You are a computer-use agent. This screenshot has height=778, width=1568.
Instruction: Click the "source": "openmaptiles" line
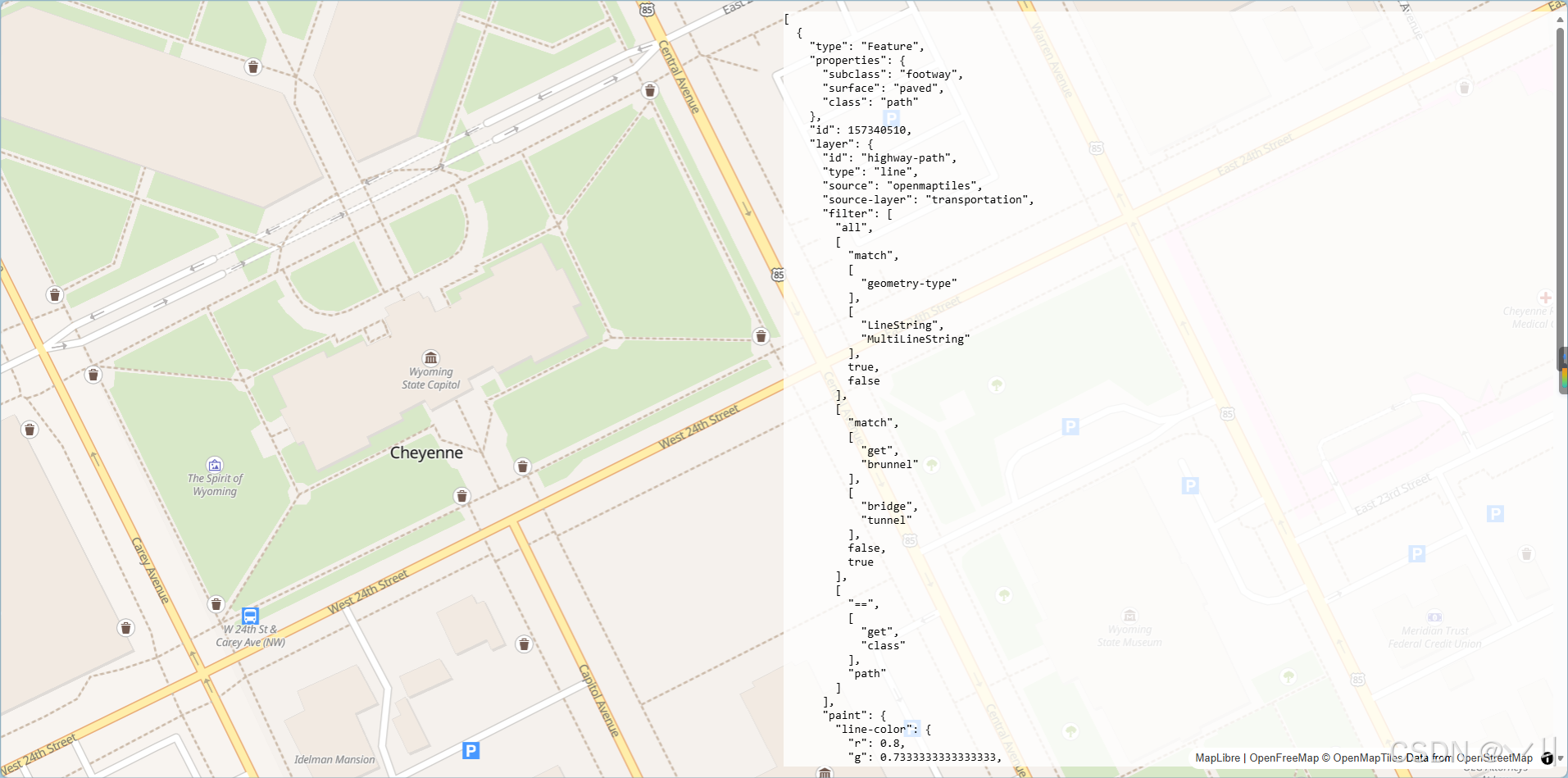tap(902, 186)
